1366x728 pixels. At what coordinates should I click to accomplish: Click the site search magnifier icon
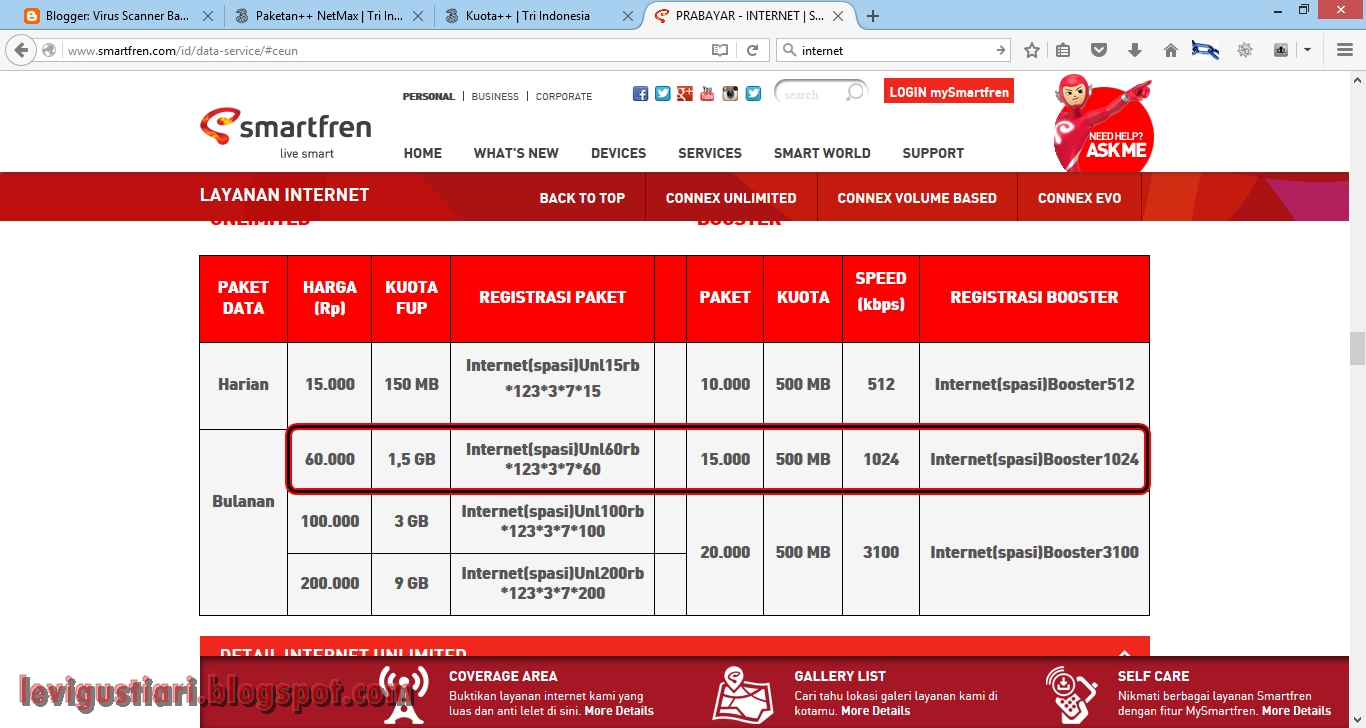point(855,93)
